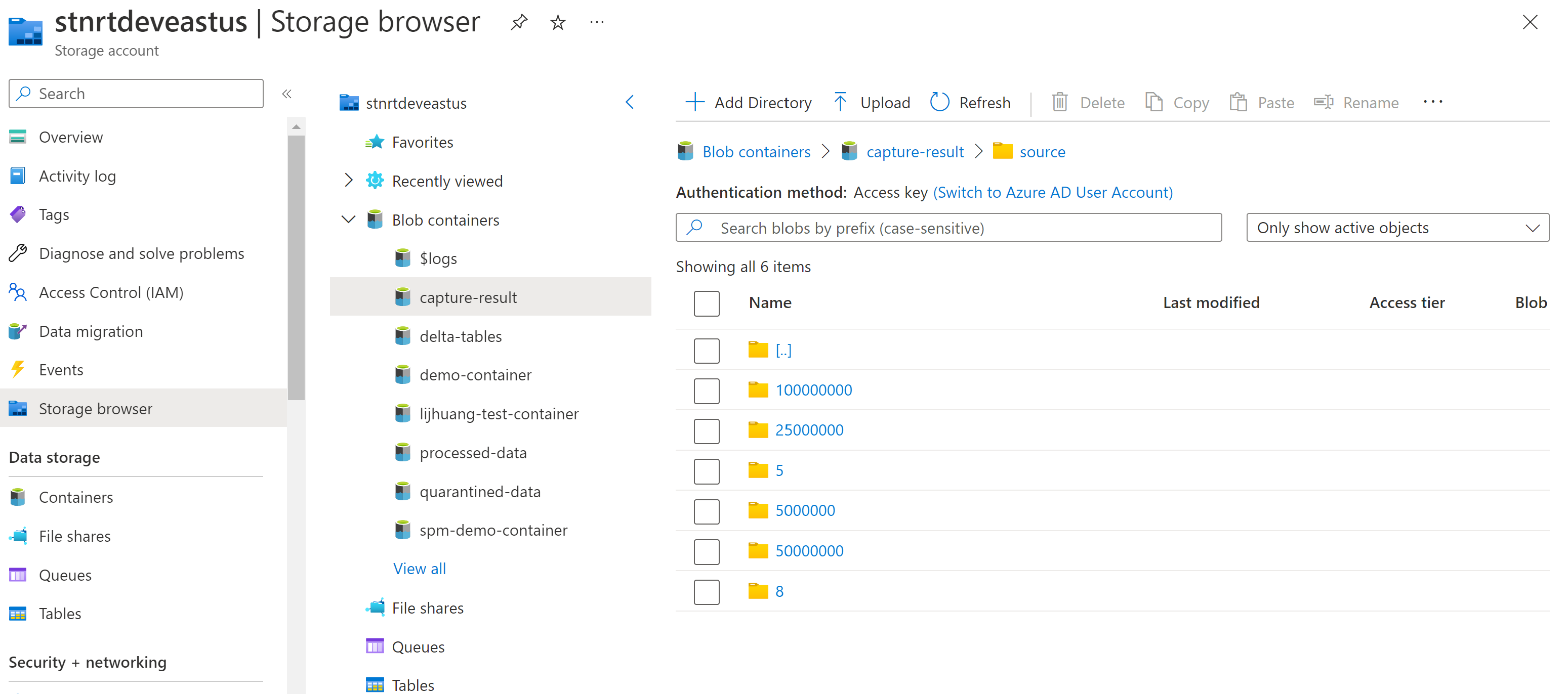
Task: Click View all containers link
Action: pos(420,568)
